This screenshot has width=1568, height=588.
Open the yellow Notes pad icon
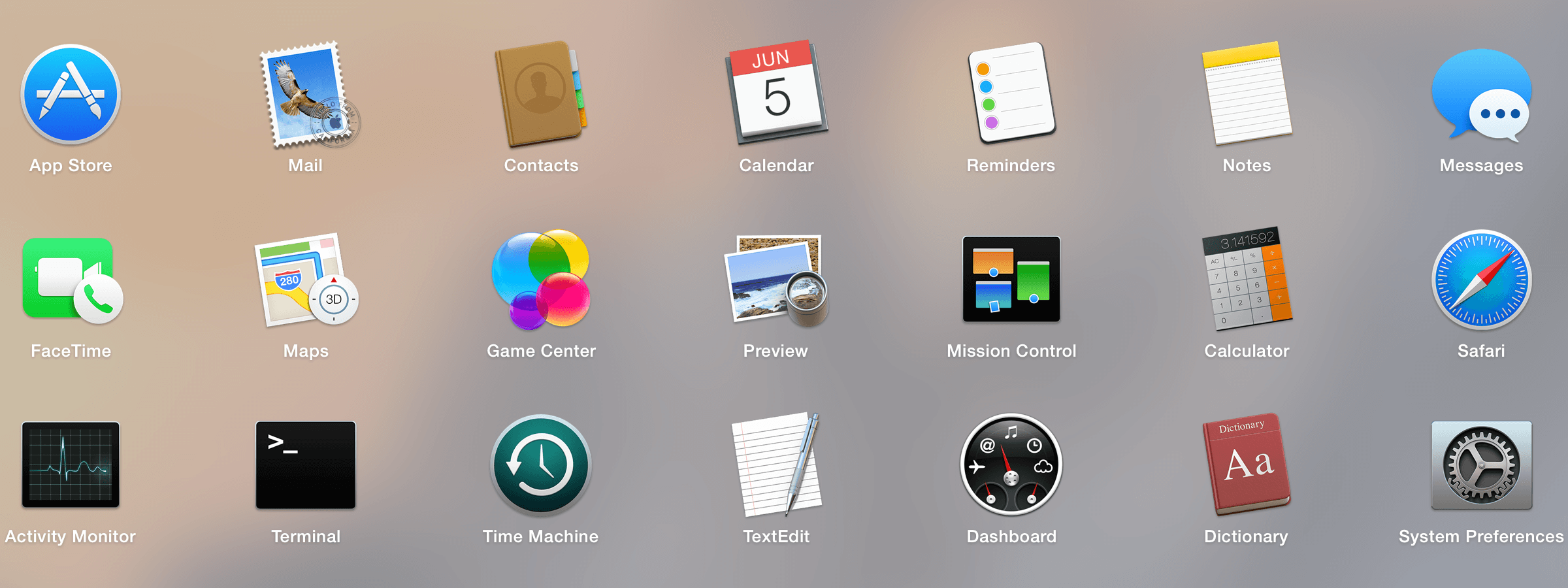tap(1247, 93)
